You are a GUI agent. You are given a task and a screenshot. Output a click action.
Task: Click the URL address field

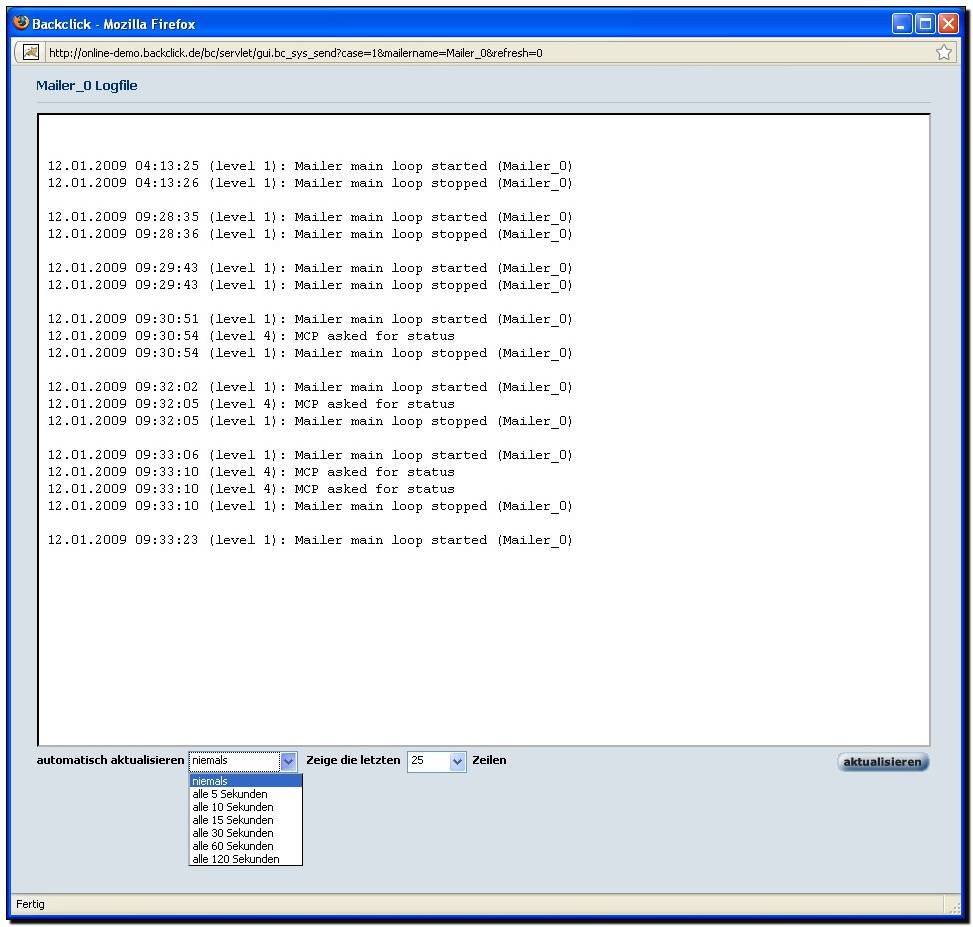coord(488,53)
